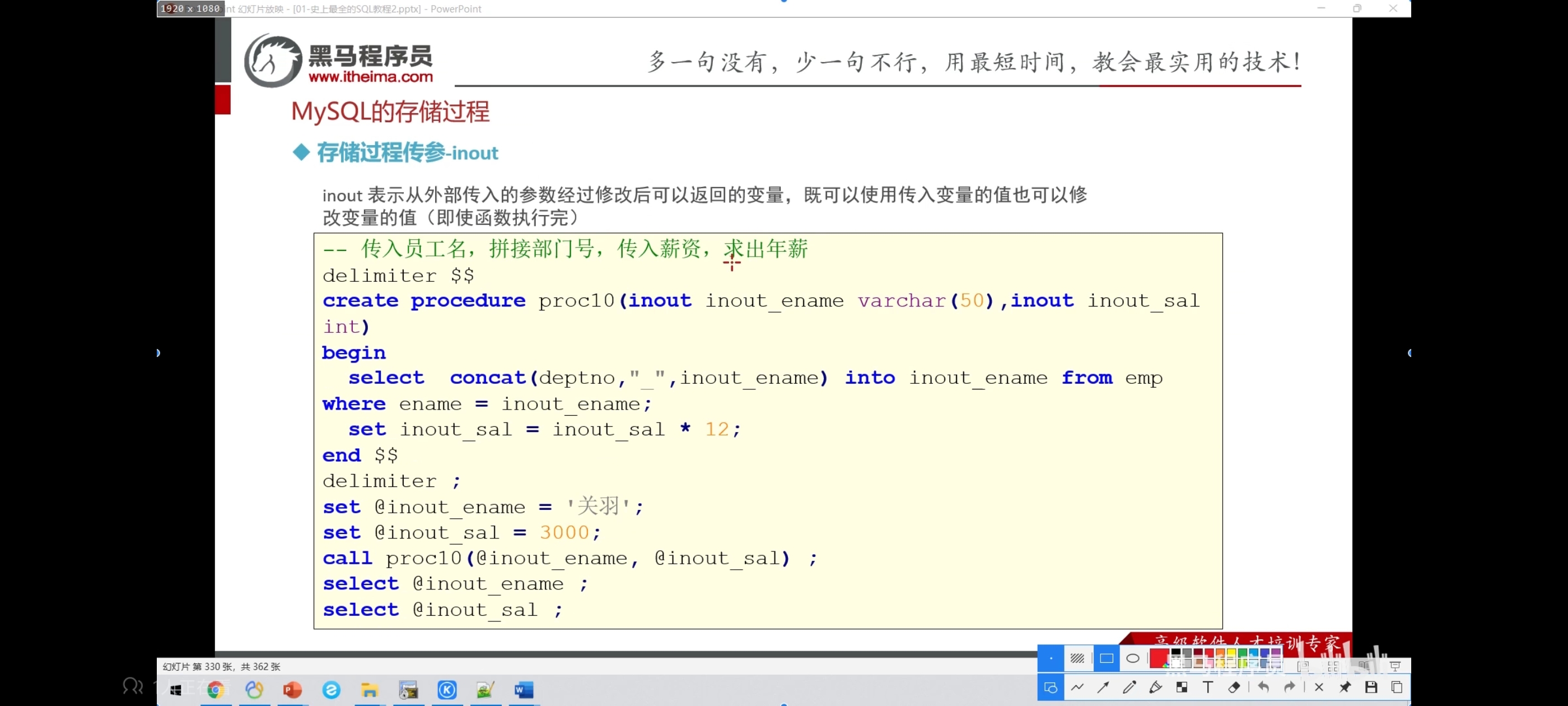
Task: Select the pencil freehand tool
Action: pyautogui.click(x=1129, y=688)
